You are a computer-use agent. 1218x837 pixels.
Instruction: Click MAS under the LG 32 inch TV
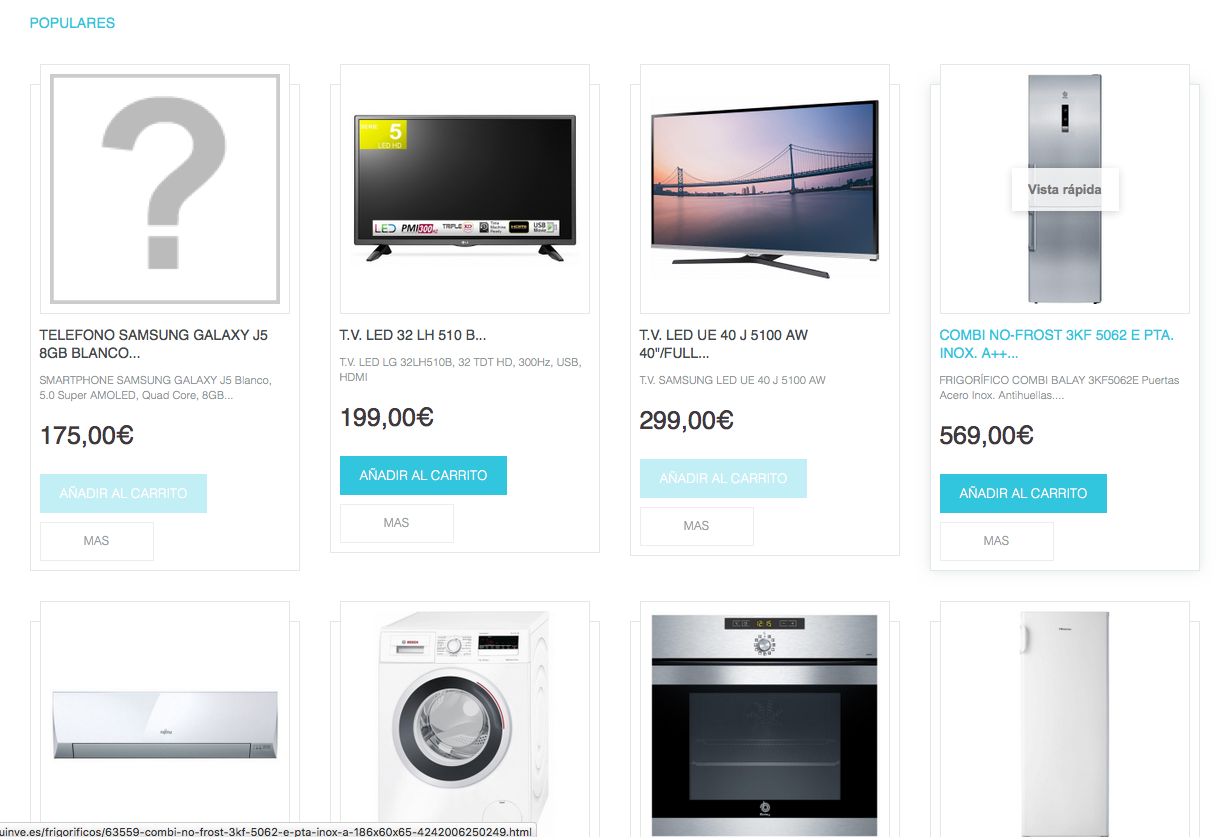point(397,523)
